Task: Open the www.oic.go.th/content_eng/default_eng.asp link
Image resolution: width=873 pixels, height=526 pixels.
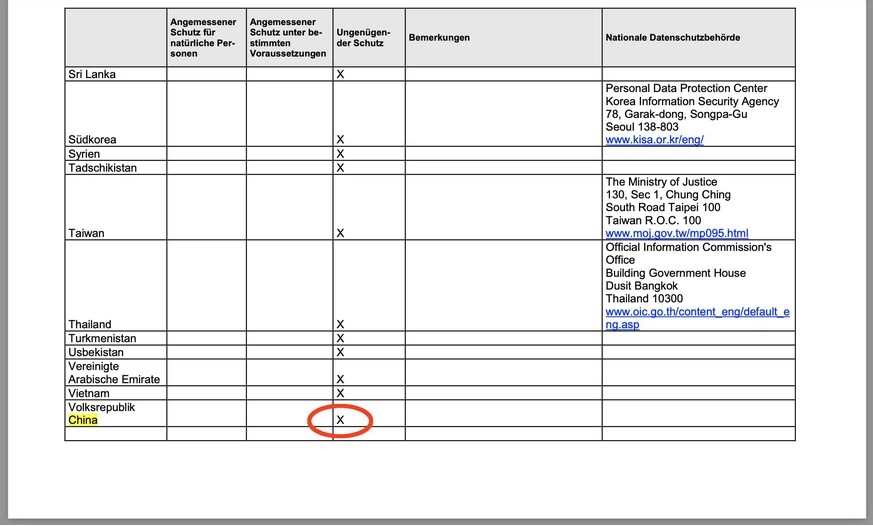Action: tap(697, 318)
